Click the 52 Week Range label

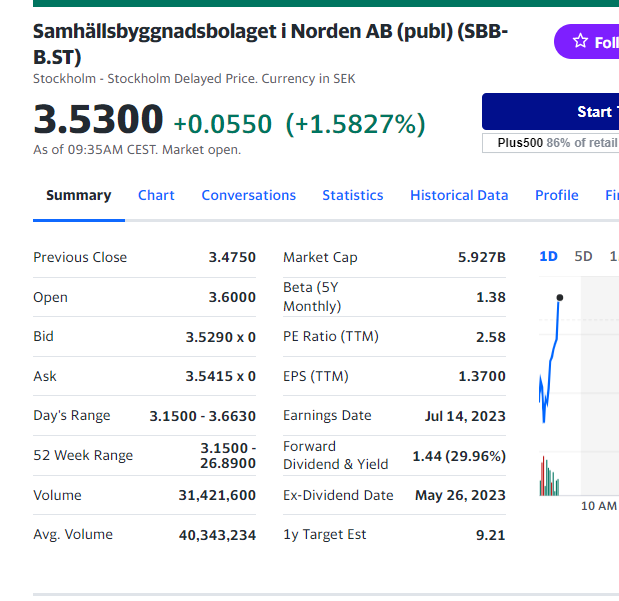tap(83, 455)
